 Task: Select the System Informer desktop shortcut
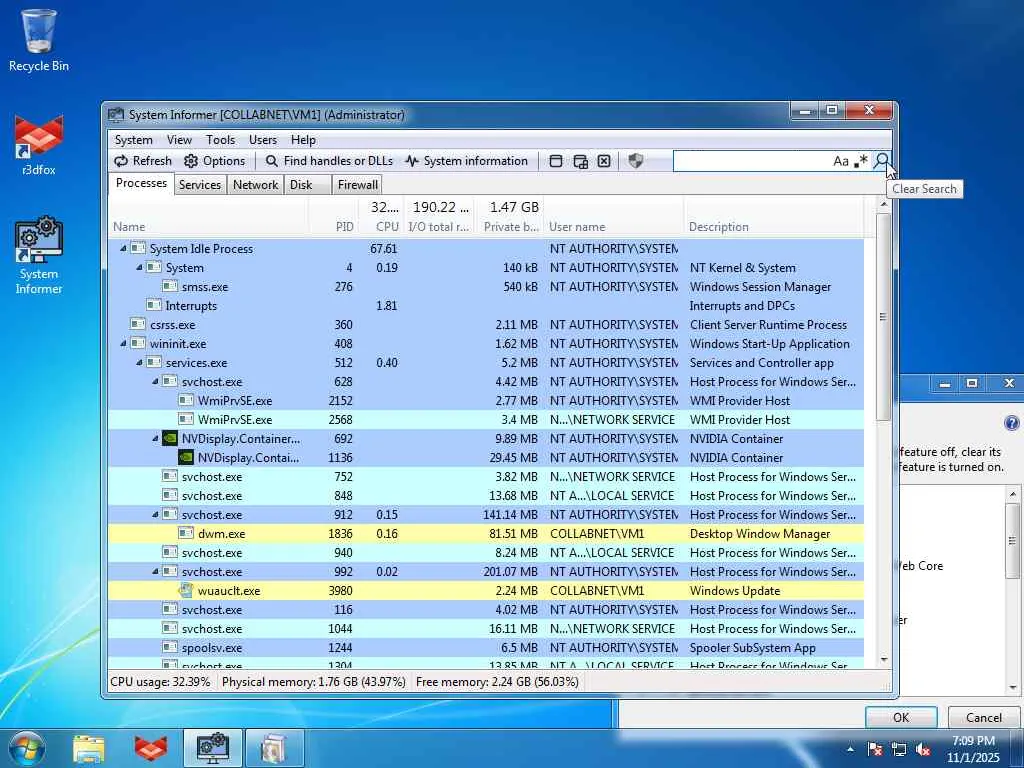tap(39, 256)
